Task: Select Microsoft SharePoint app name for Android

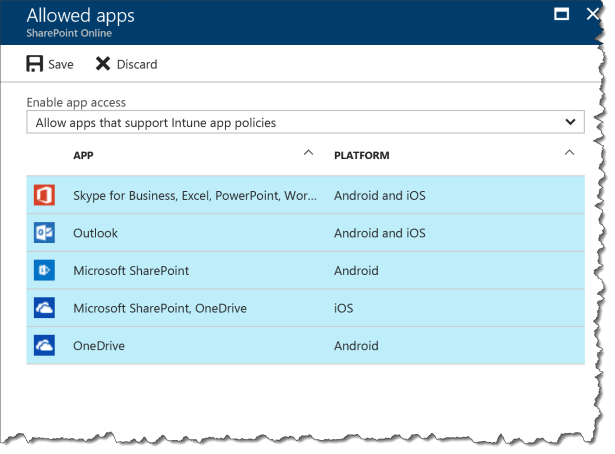Action: pos(131,271)
